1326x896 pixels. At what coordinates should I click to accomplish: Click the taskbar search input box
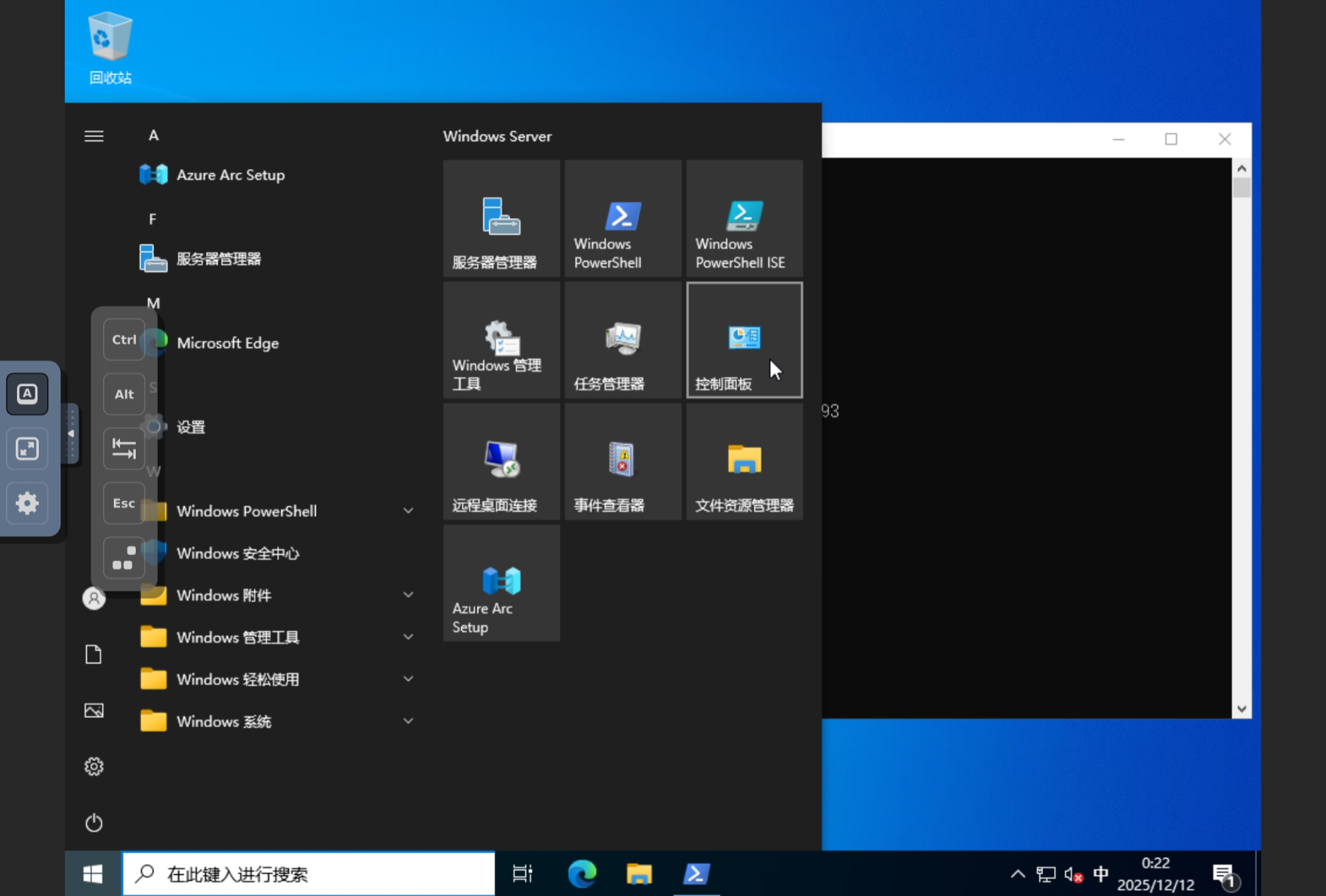(308, 873)
